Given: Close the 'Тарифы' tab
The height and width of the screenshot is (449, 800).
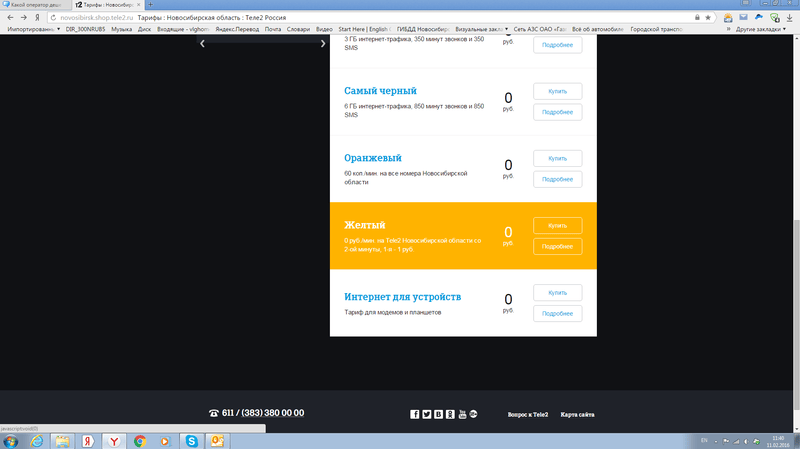Looking at the screenshot, I should pyautogui.click(x=138, y=5).
